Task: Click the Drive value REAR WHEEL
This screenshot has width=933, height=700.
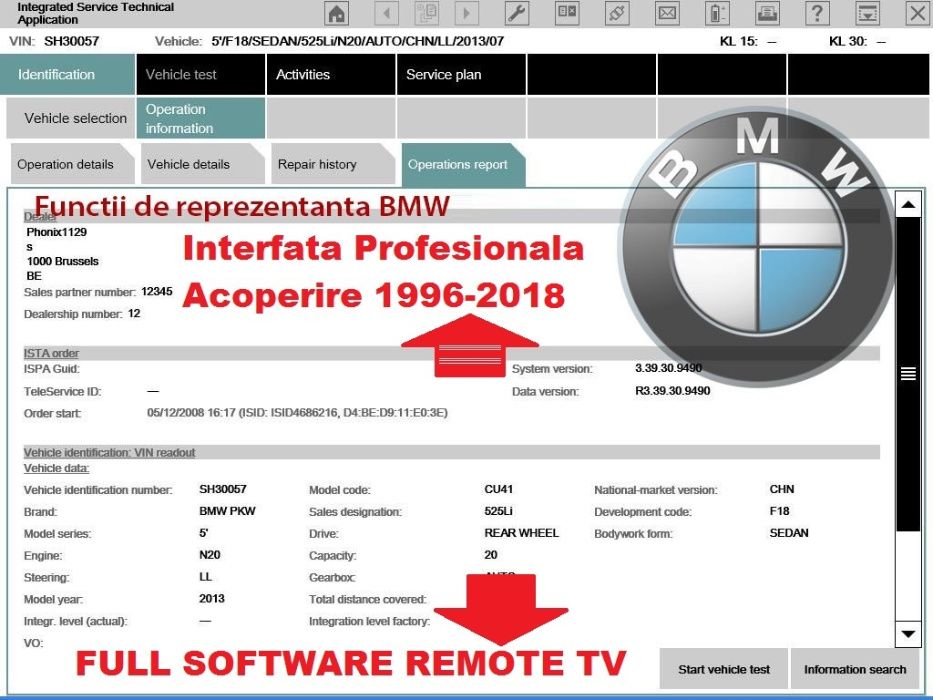Action: coord(522,533)
